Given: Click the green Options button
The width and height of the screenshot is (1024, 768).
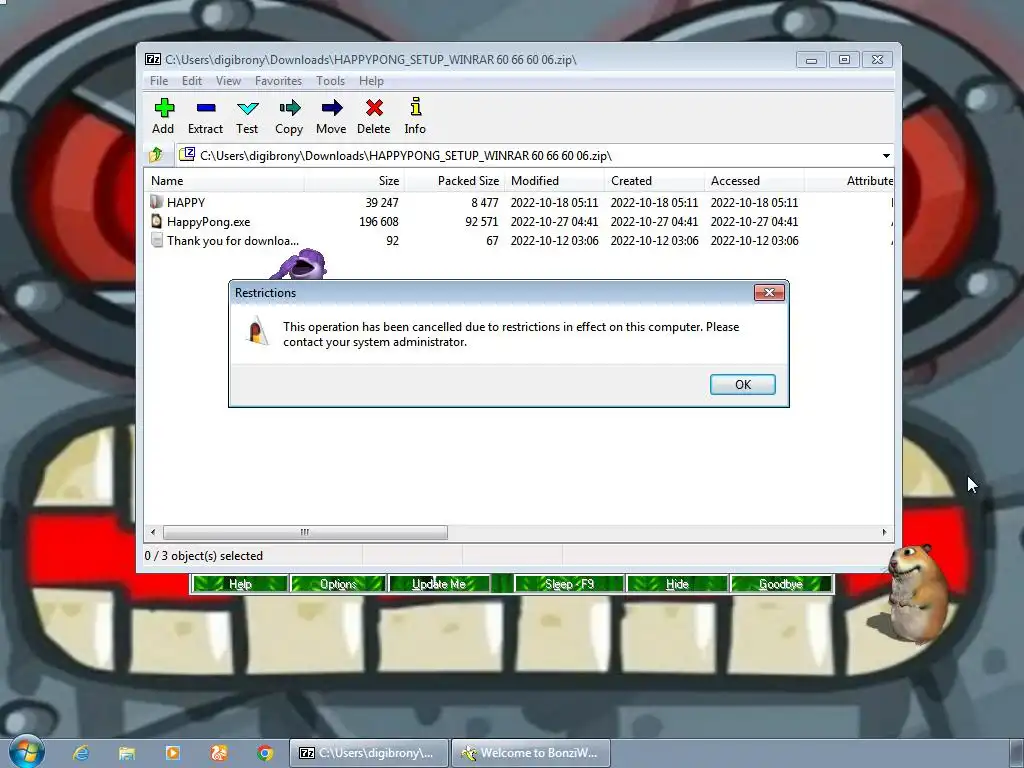Looking at the screenshot, I should [338, 584].
